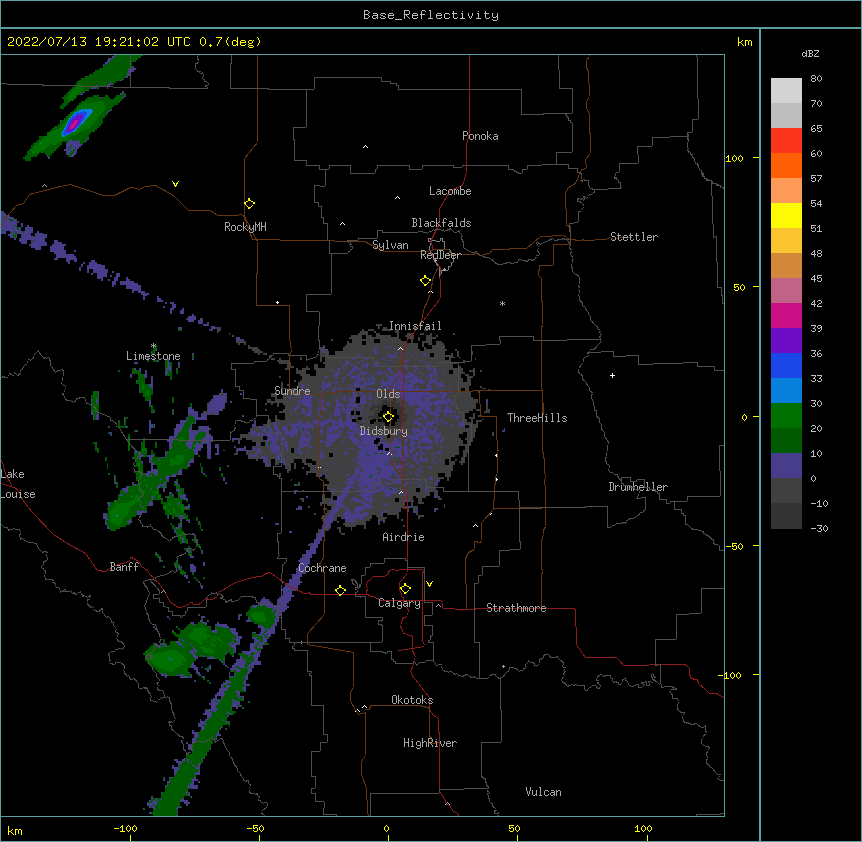Click the yellow marker above Calgary label
The height and width of the screenshot is (842, 862).
405,589
